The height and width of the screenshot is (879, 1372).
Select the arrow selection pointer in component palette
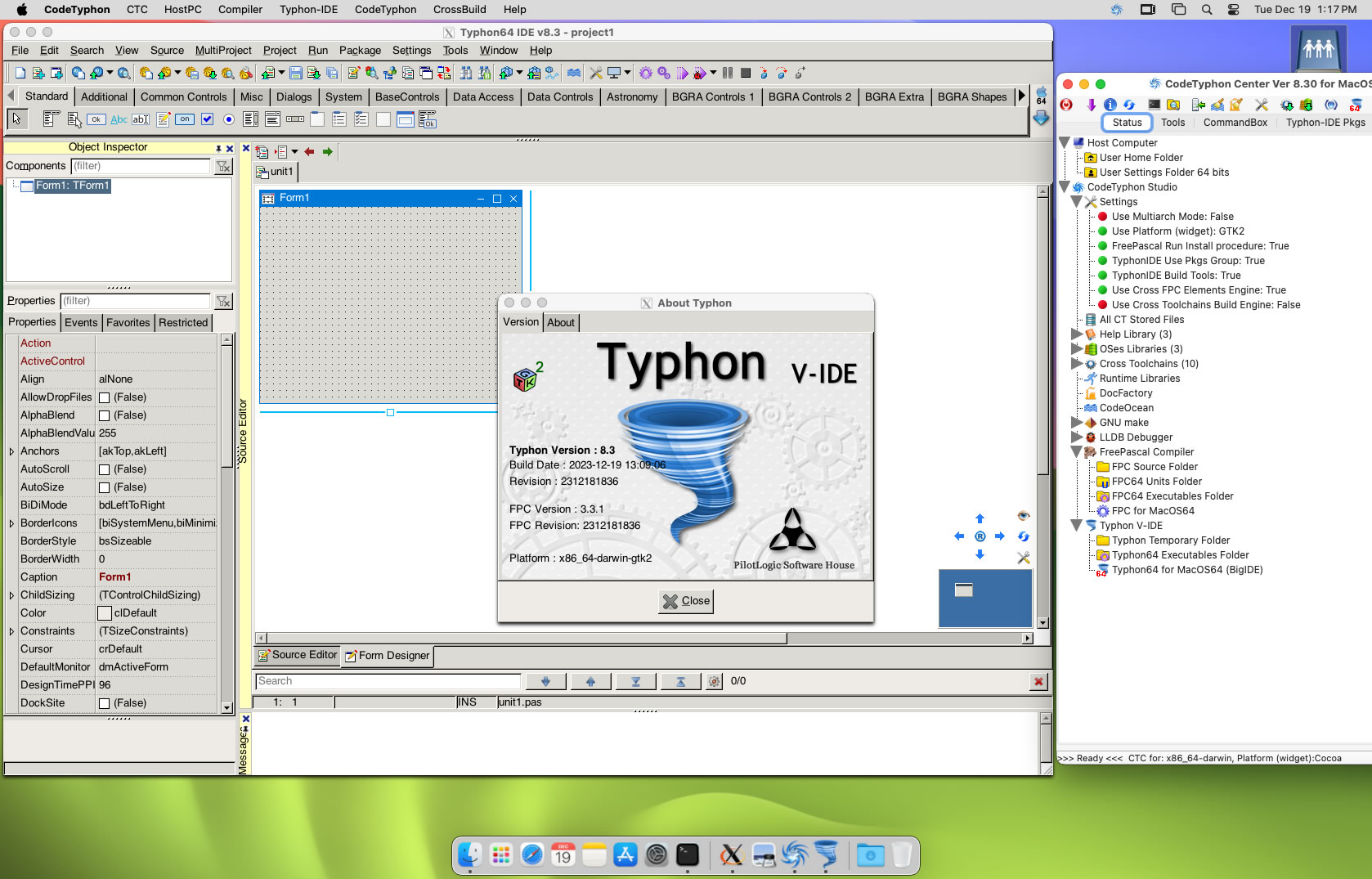(16, 119)
